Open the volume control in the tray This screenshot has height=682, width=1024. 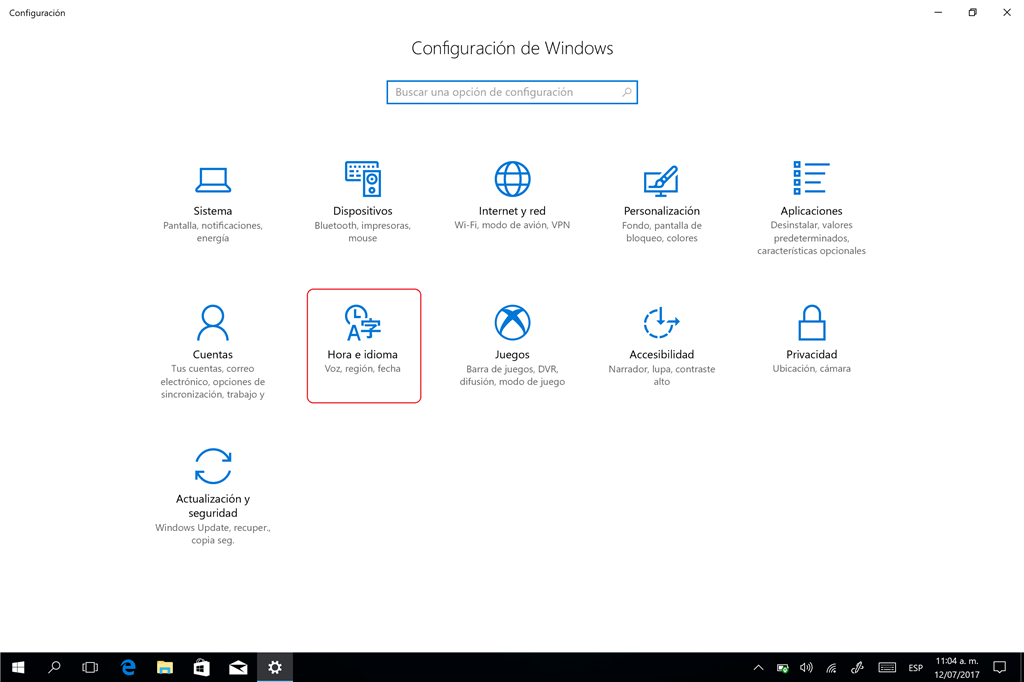point(807,668)
